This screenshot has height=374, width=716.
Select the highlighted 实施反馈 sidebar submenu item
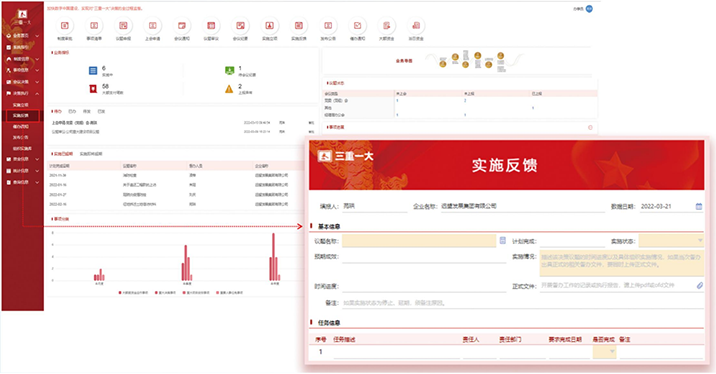[x=22, y=116]
